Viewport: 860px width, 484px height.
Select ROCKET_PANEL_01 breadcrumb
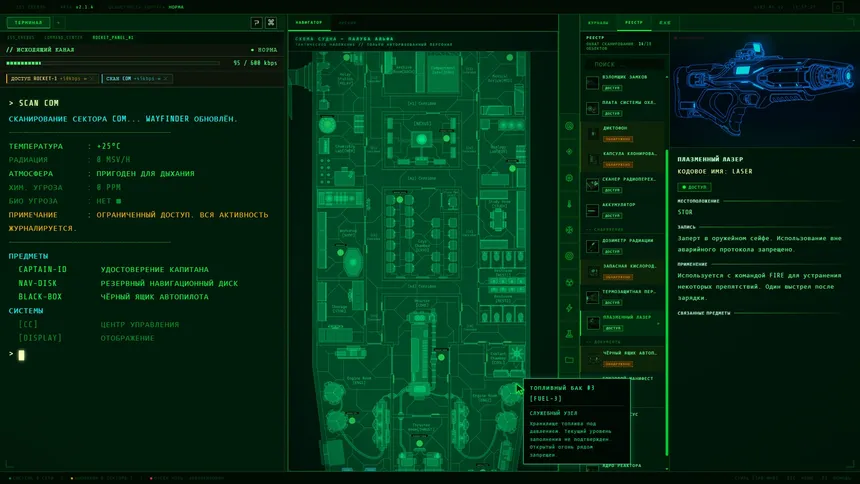click(x=113, y=37)
